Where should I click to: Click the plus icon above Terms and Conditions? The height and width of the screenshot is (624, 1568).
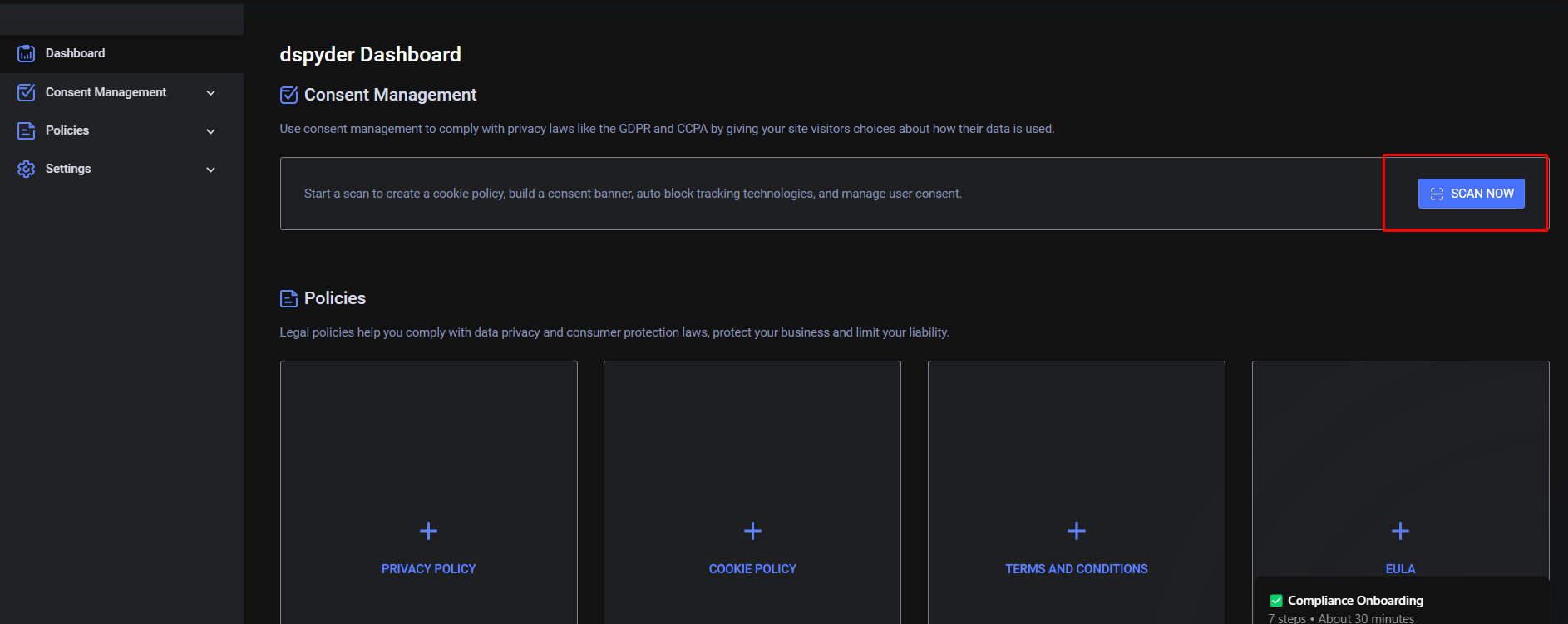click(x=1077, y=531)
